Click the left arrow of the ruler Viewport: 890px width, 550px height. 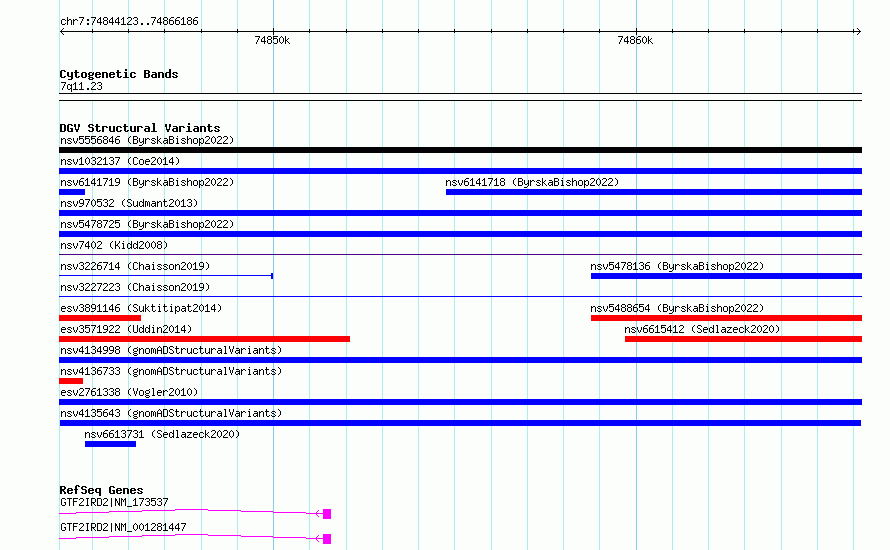(x=62, y=31)
